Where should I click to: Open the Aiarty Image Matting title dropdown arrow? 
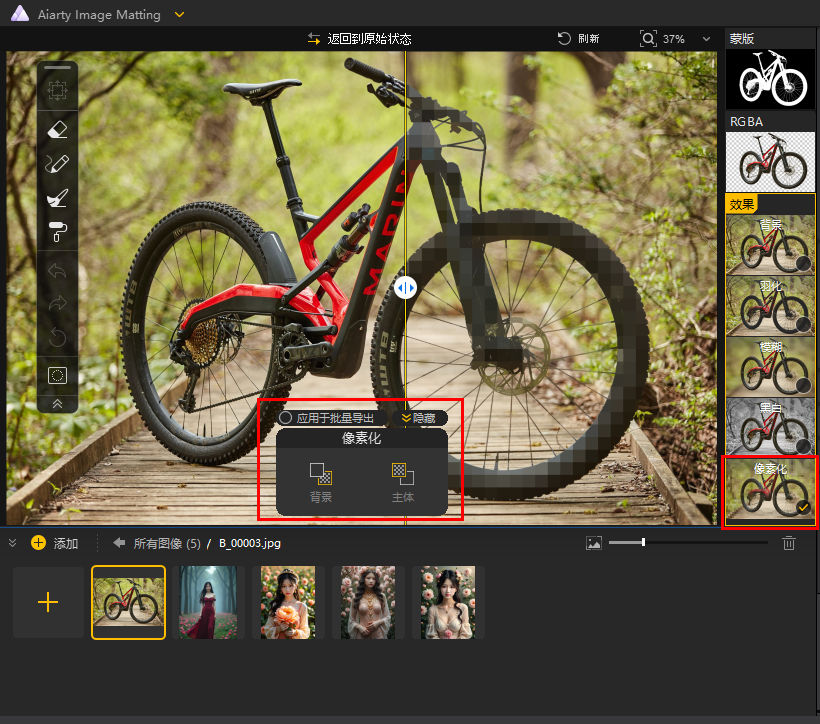(179, 15)
